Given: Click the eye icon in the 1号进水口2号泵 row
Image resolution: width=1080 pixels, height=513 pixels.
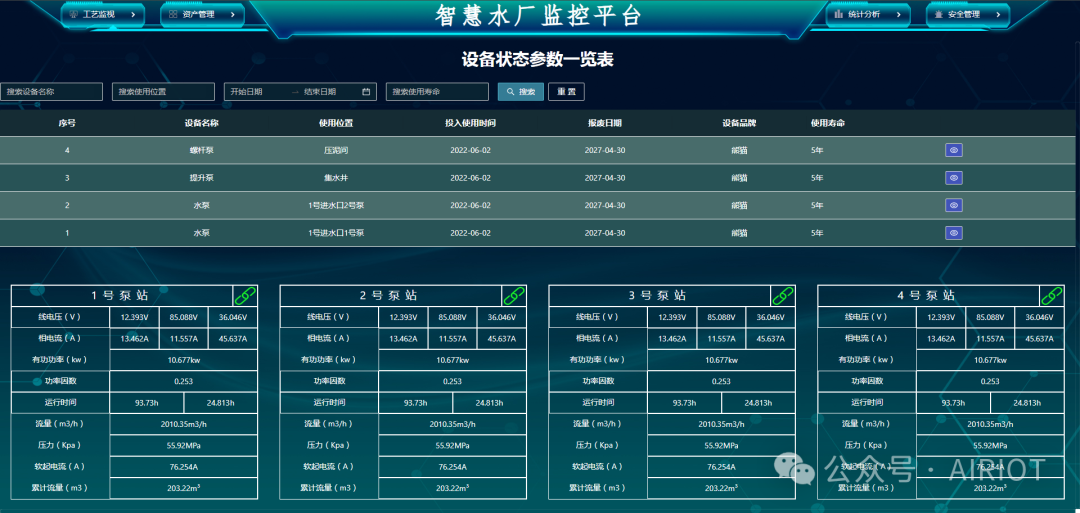Looking at the screenshot, I should coord(953,205).
